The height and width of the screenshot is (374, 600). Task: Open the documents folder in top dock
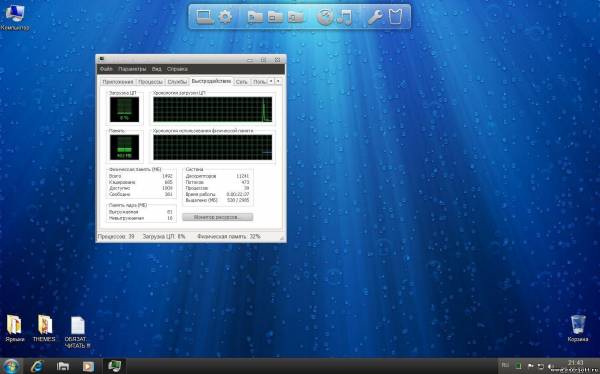(255, 17)
